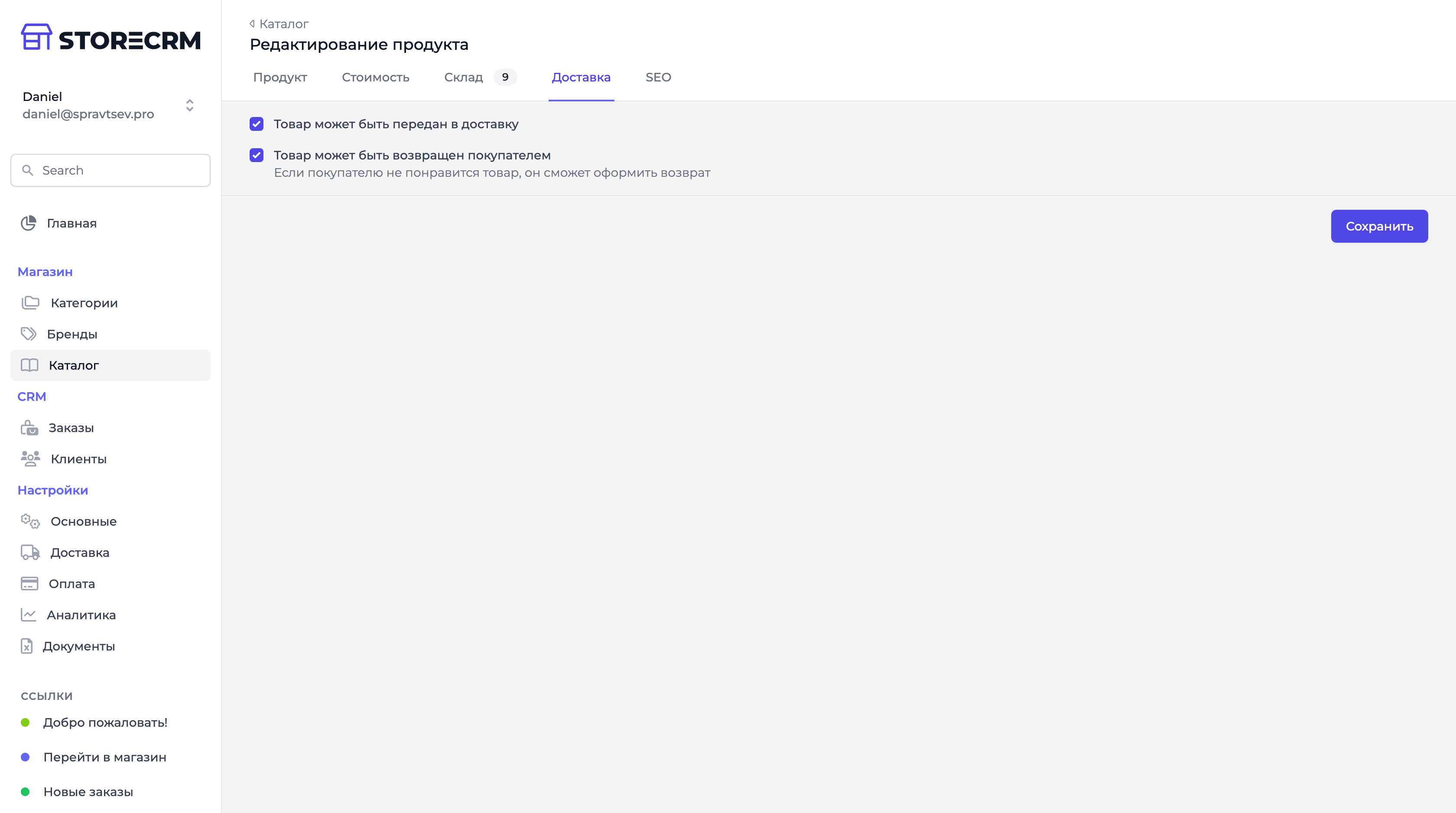Screen dimensions: 1456x813
Task: Uncheck 'Товар может быть возвращен покупателем'
Action: [256, 155]
